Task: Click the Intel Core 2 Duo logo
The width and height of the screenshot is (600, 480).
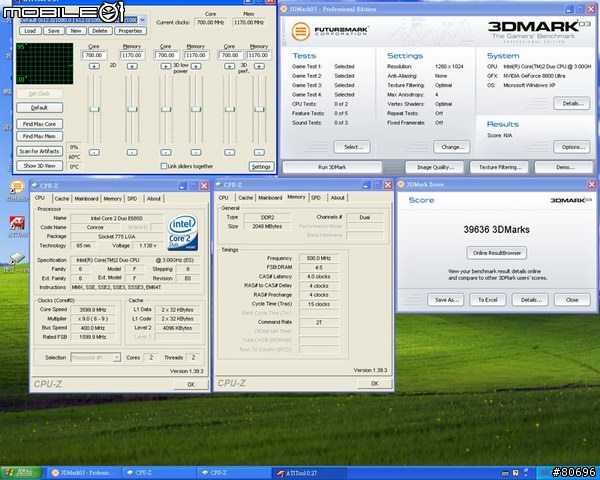Action: (x=183, y=233)
